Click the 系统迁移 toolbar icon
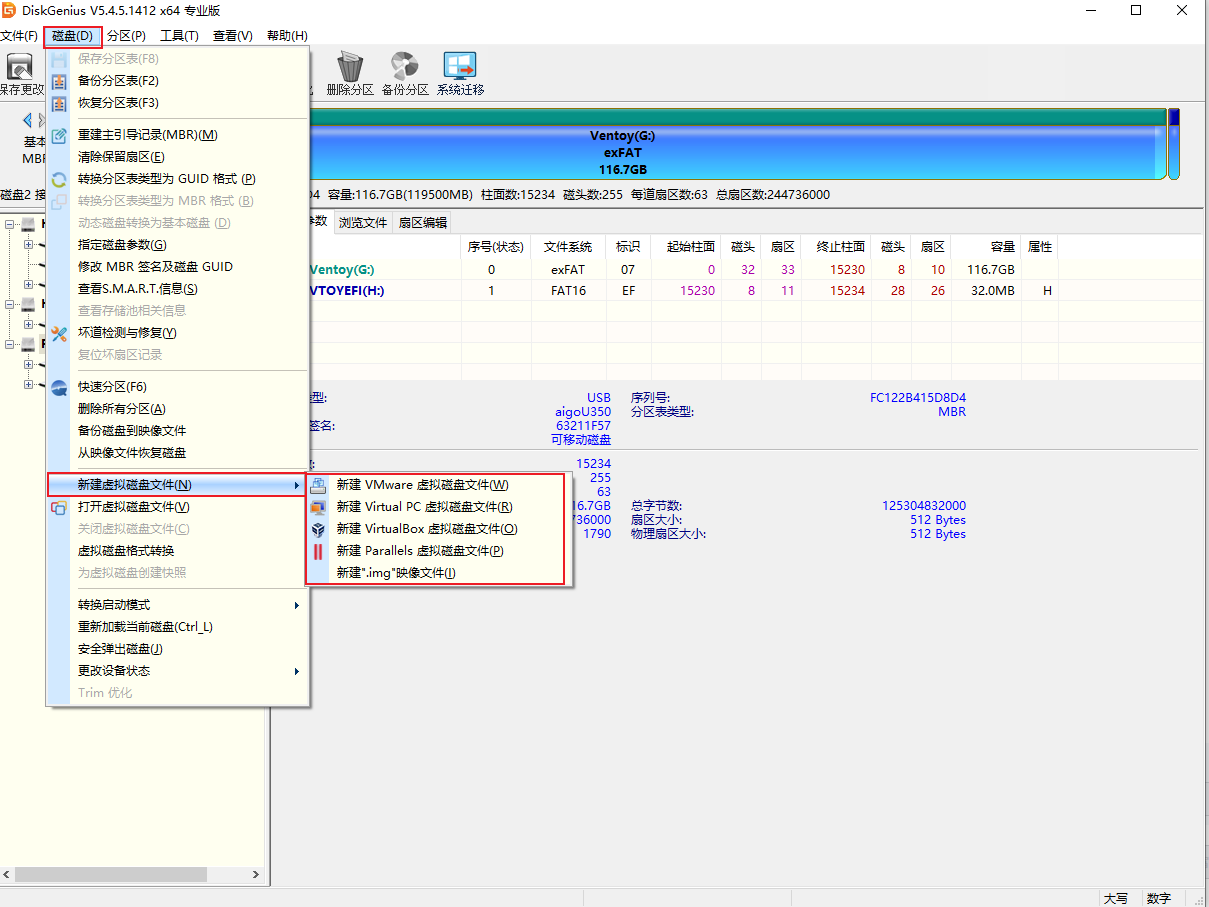This screenshot has height=907, width=1209. coord(460,67)
